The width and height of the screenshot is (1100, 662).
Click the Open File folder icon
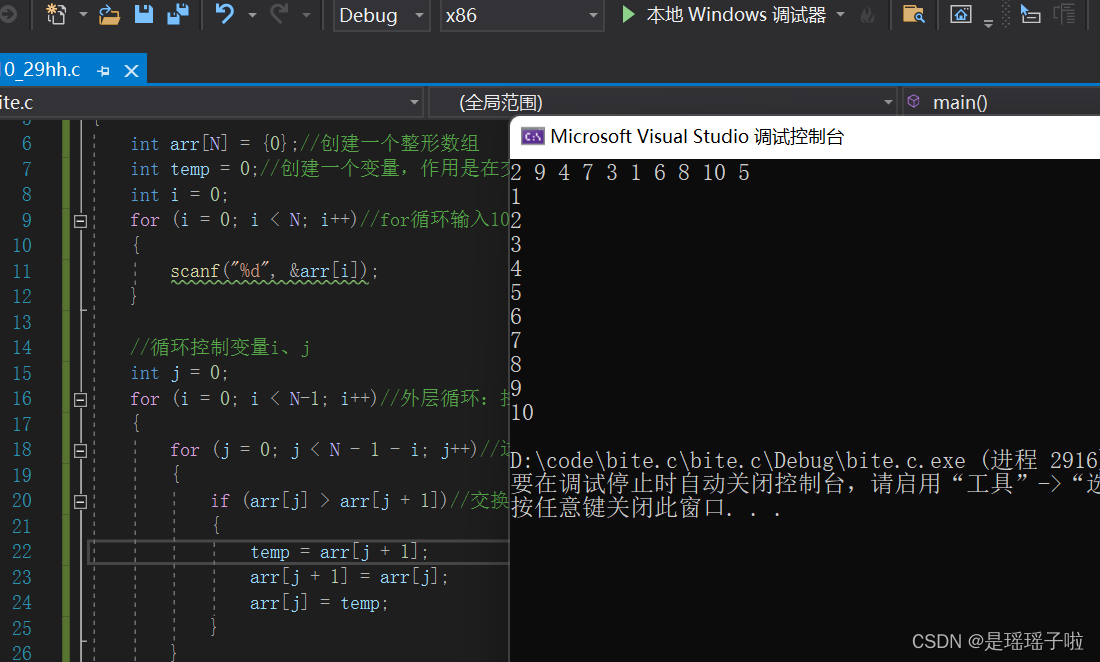[109, 14]
